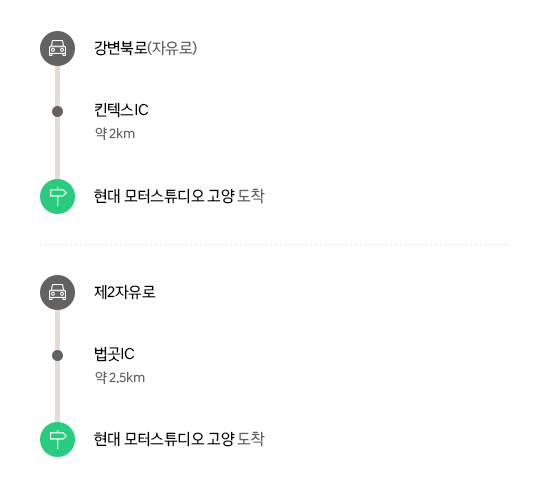
Task: Click the 강변북로 route title text
Action: [121, 48]
